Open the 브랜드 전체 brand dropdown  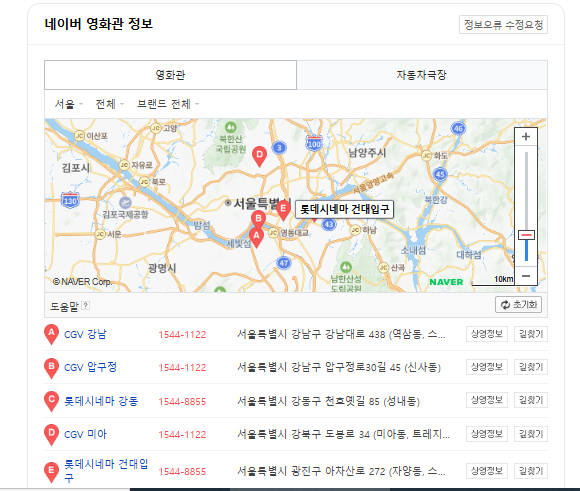click(168, 104)
